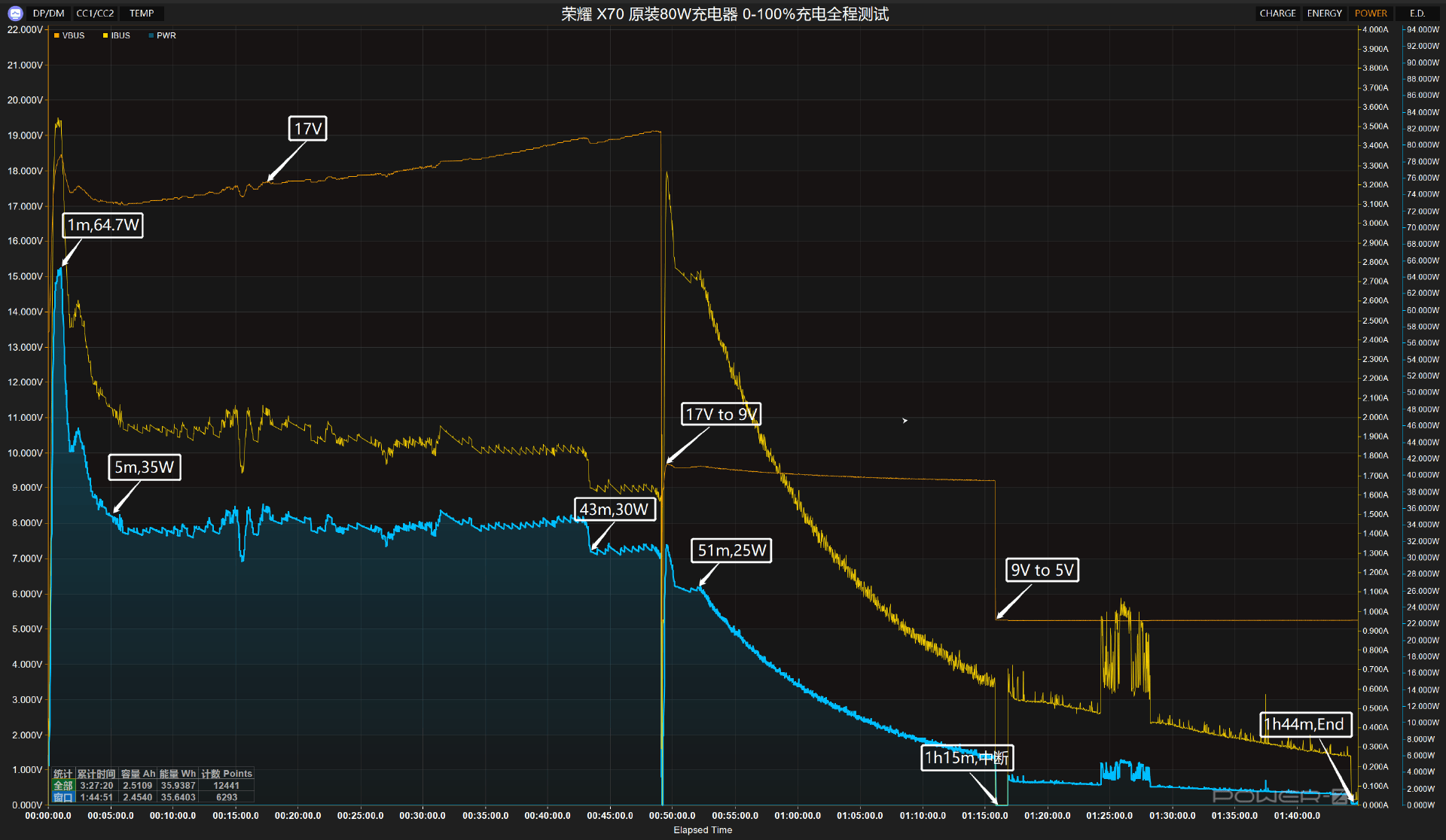1446x840 pixels.
Task: Select the 窗口 row label in statistics
Action: pos(63,797)
